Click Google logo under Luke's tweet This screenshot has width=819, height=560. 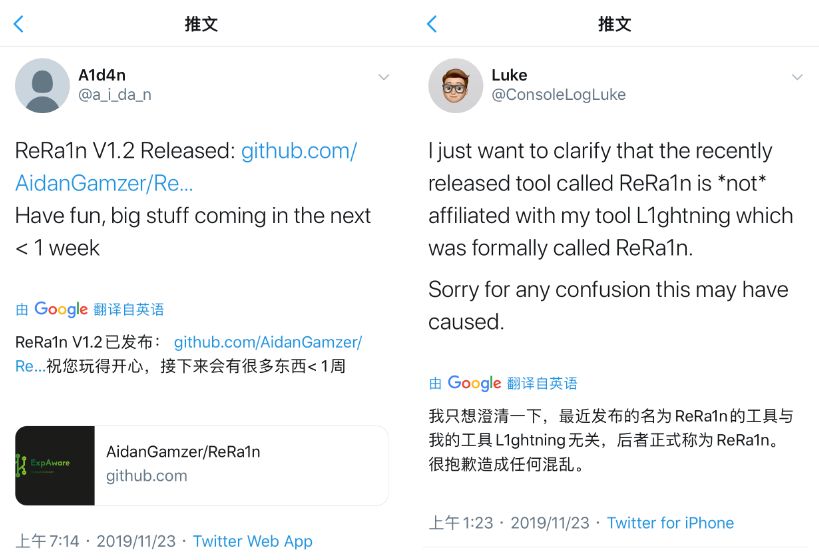click(x=474, y=383)
